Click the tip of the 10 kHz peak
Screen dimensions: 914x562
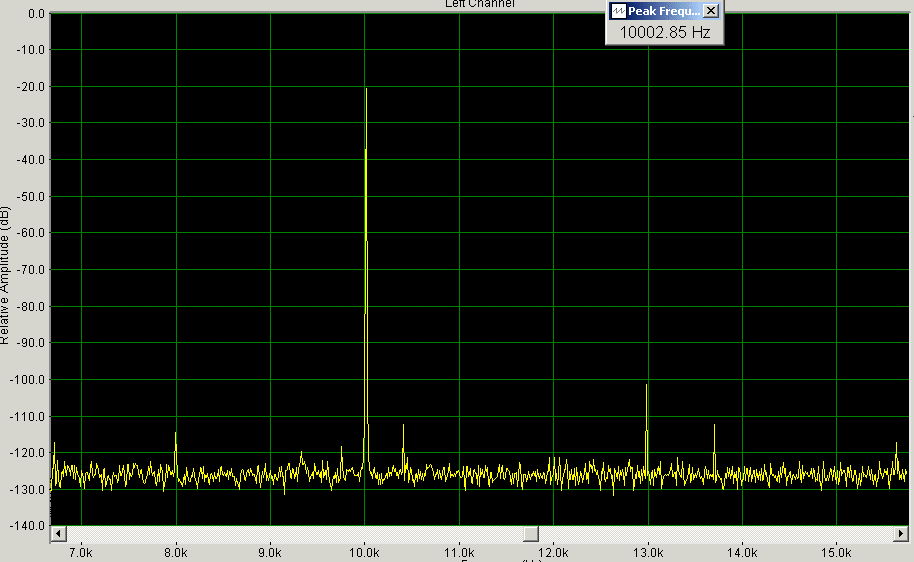(x=366, y=90)
